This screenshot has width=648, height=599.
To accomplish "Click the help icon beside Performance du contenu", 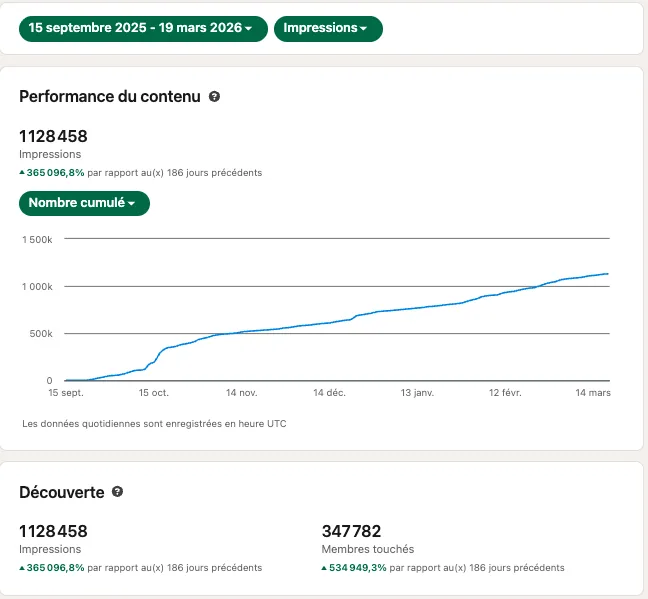I will pyautogui.click(x=214, y=96).
